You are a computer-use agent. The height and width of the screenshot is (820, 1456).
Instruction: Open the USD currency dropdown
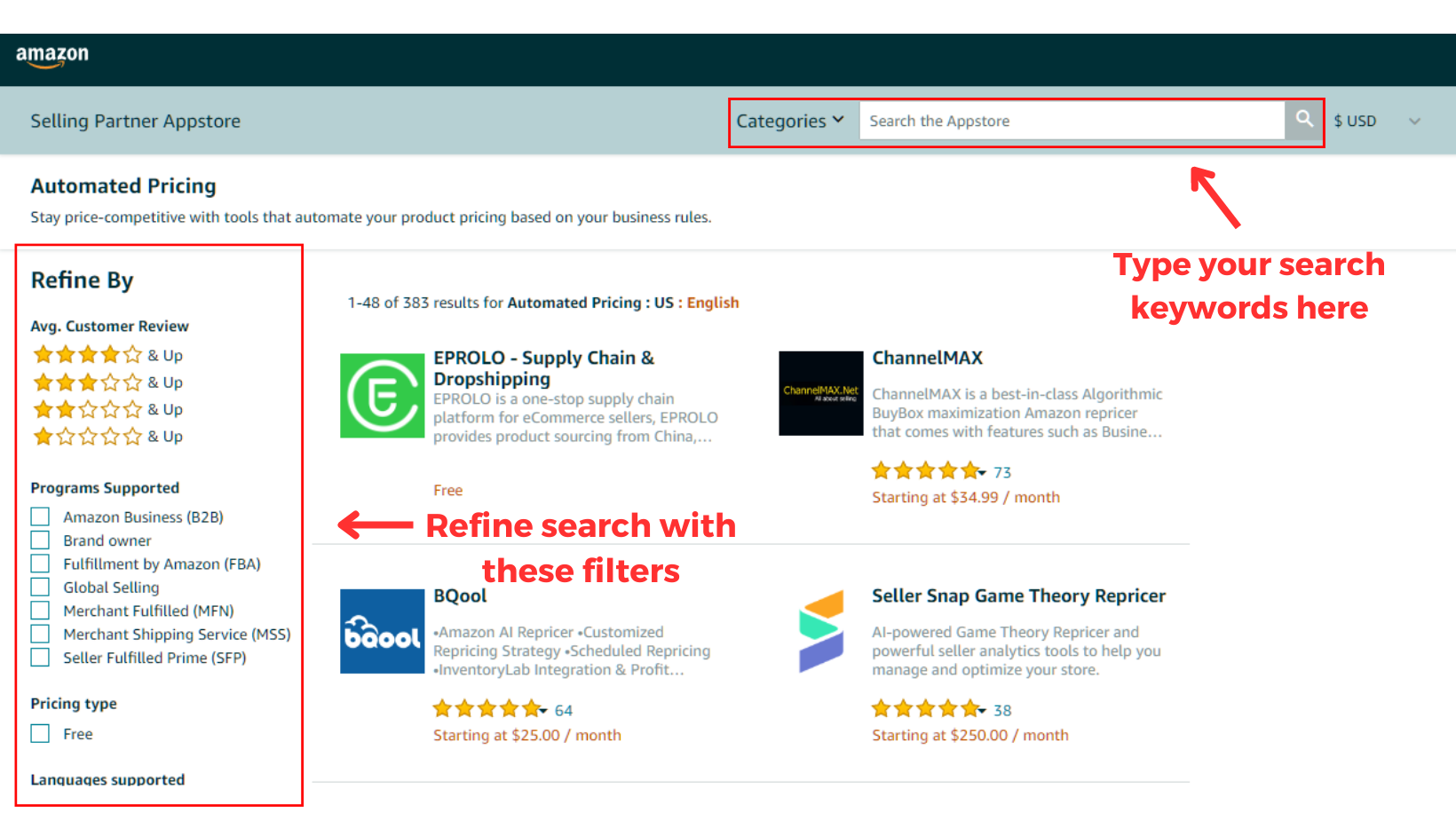point(1377,121)
